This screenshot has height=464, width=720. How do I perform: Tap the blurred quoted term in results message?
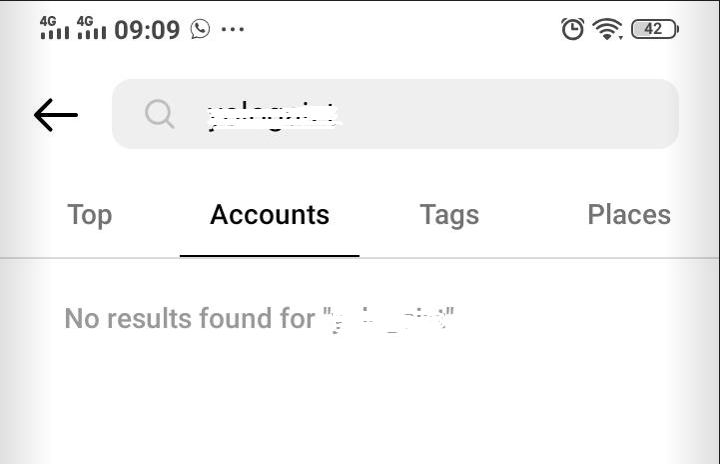click(390, 319)
